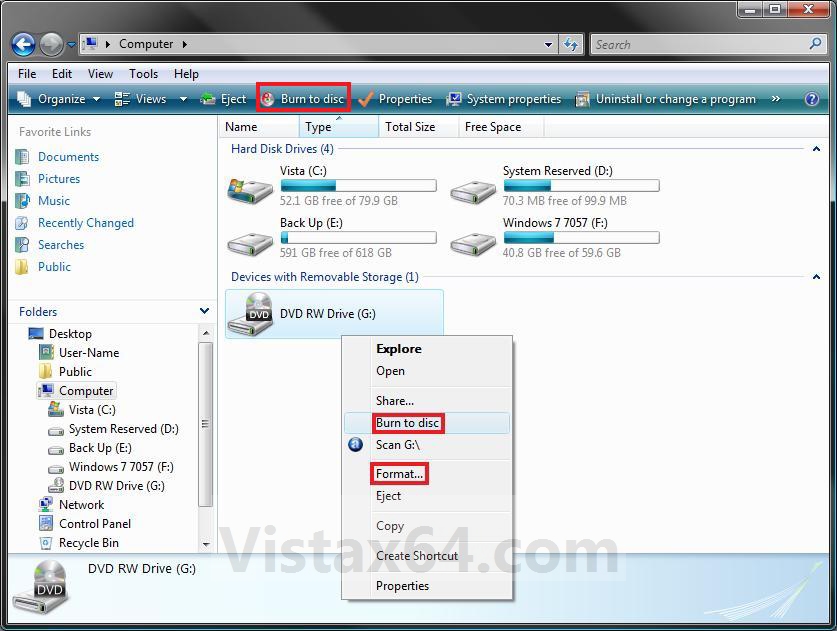Sort by the Total Size column
Viewport: 837px width, 631px height.
click(x=418, y=127)
